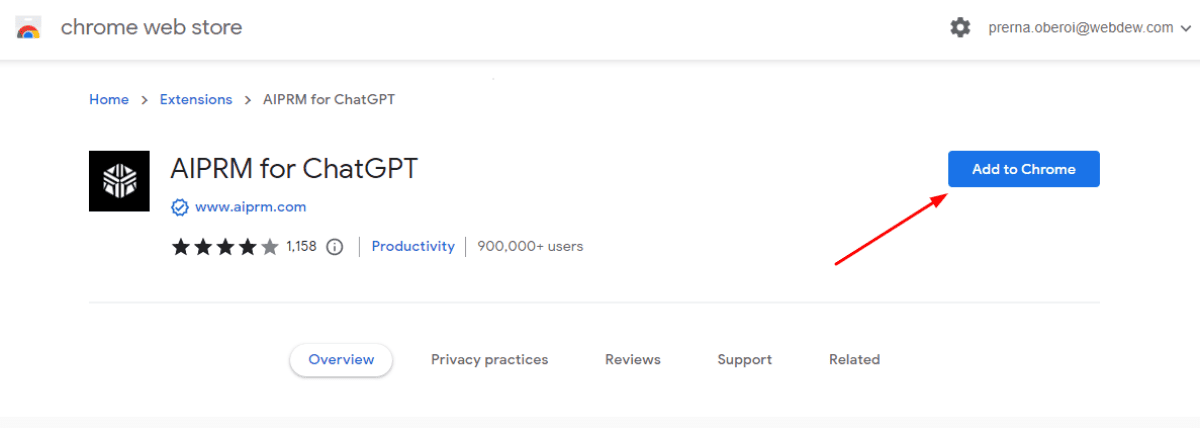
Task: Click the AIPRM for ChatGPT heading
Action: tap(294, 169)
